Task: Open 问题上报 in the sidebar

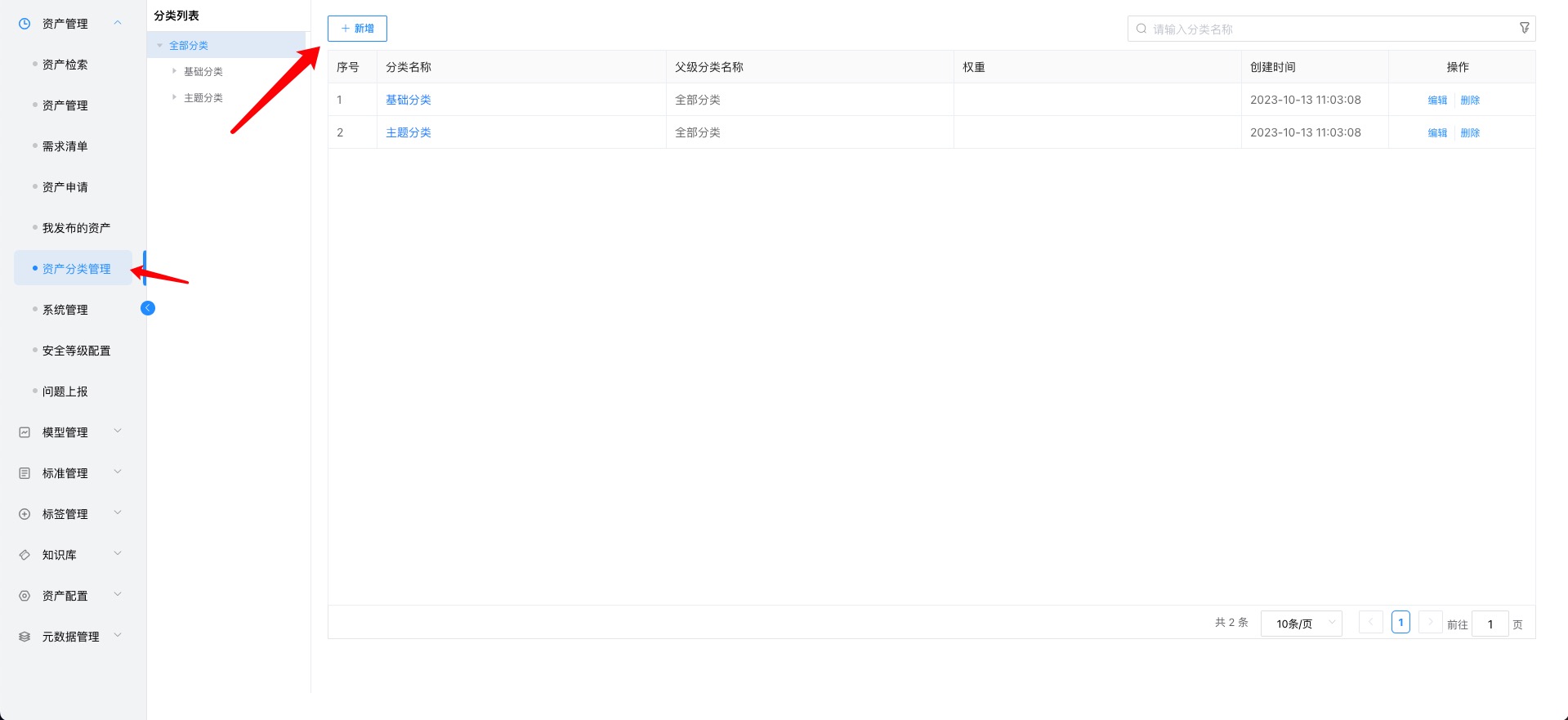Action: (x=65, y=391)
